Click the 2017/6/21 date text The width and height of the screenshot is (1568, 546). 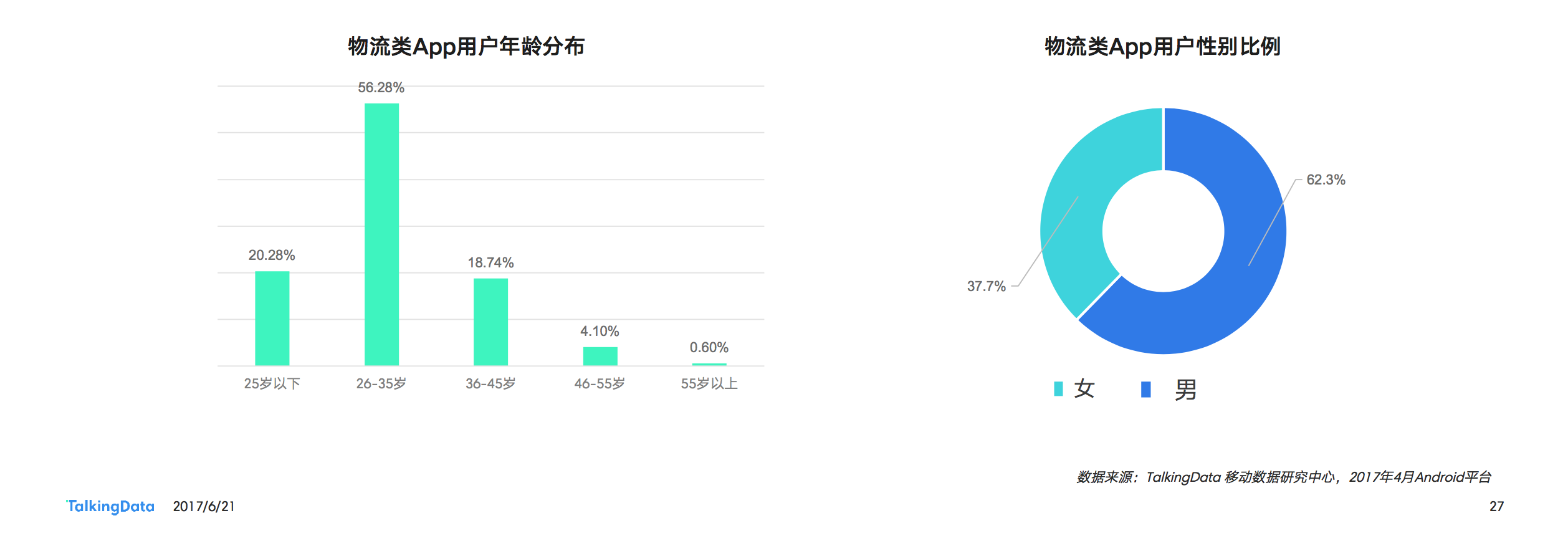204,507
